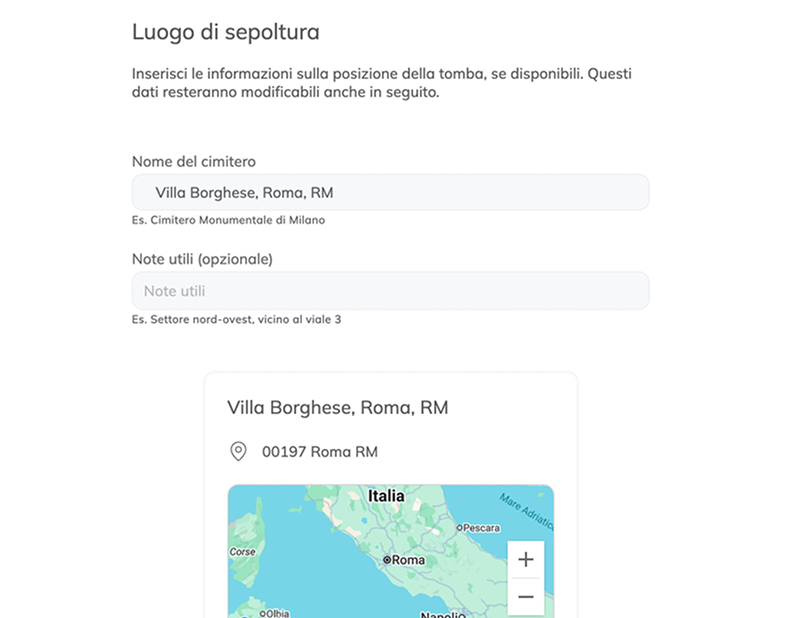Select the Nome del cimitero input field
Image resolution: width=804 pixels, height=618 pixels.
(x=390, y=191)
